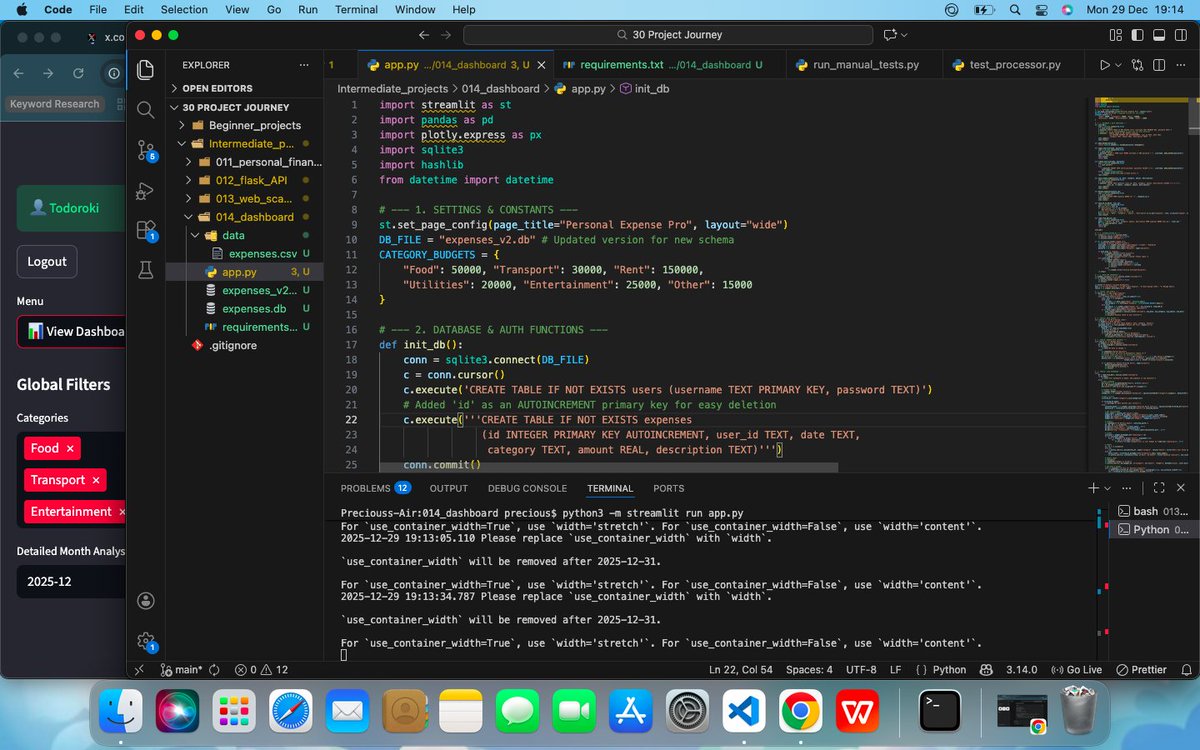Go forward with the title bar arrow
Screen dimensions: 1200x750
(x=445, y=35)
